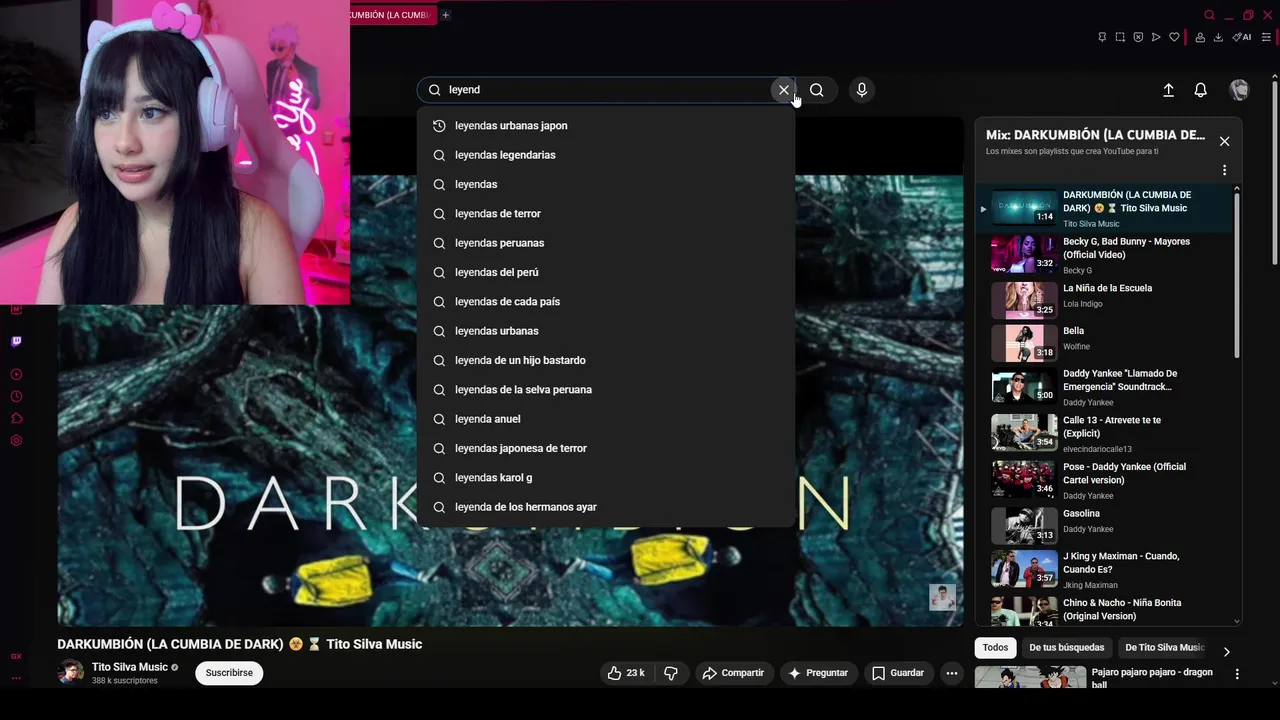Open sidebar three-dot setup menu
The height and width of the screenshot is (720, 1280).
tap(16, 678)
